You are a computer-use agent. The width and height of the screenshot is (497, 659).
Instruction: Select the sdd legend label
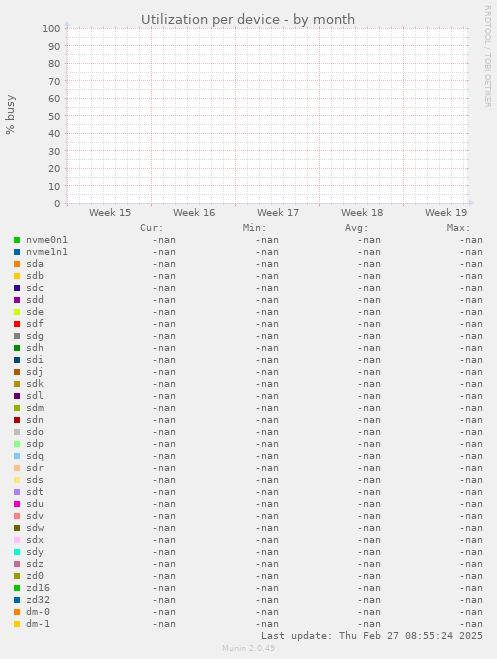click(x=35, y=300)
